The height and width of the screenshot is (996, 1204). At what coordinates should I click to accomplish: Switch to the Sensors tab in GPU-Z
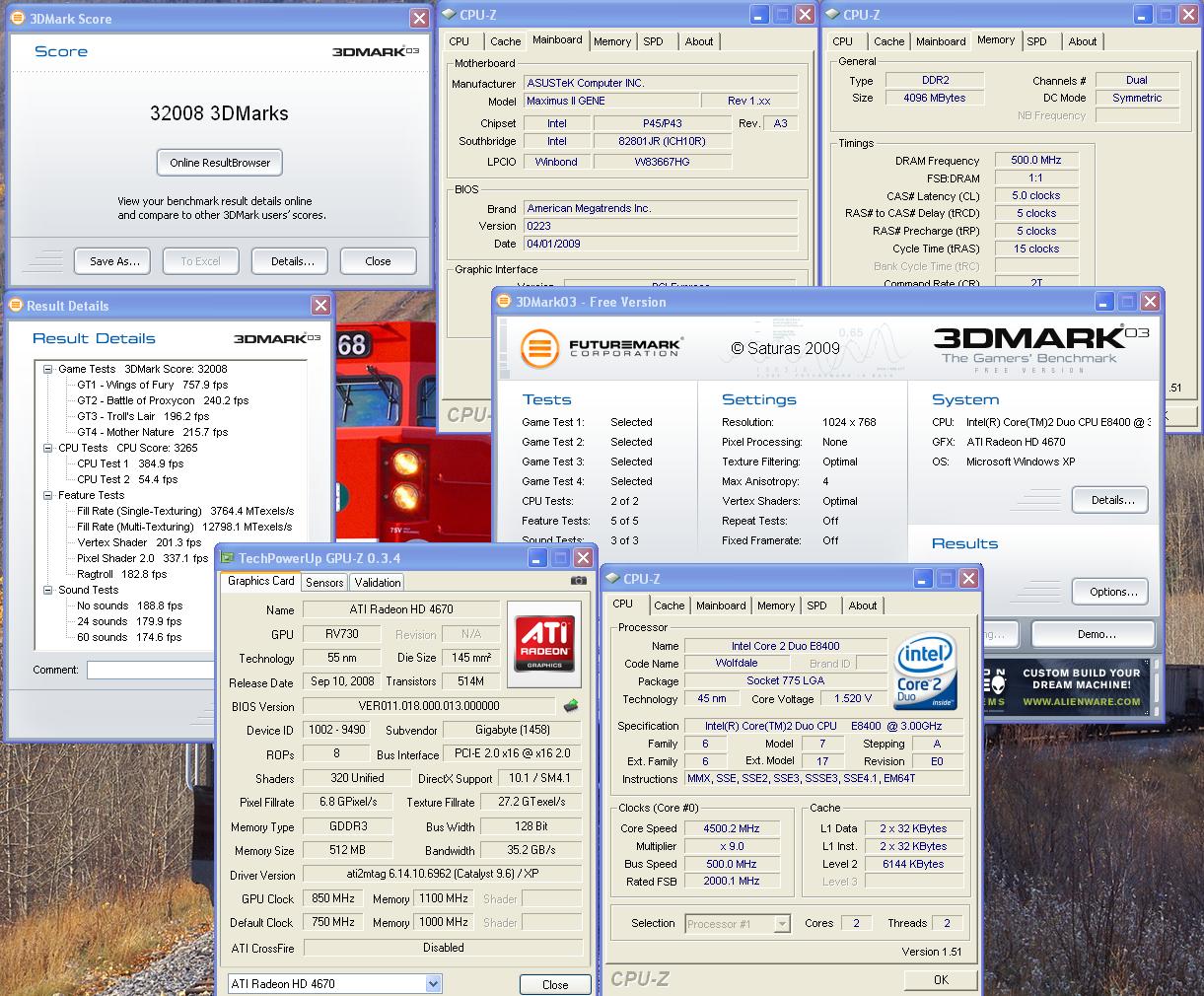pyautogui.click(x=324, y=583)
